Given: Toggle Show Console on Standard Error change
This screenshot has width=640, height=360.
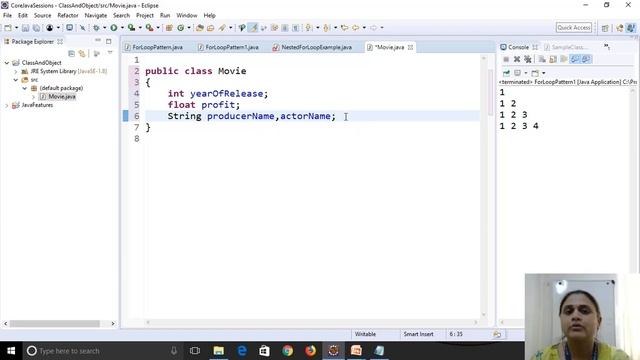Looking at the screenshot, I should click(586, 59).
